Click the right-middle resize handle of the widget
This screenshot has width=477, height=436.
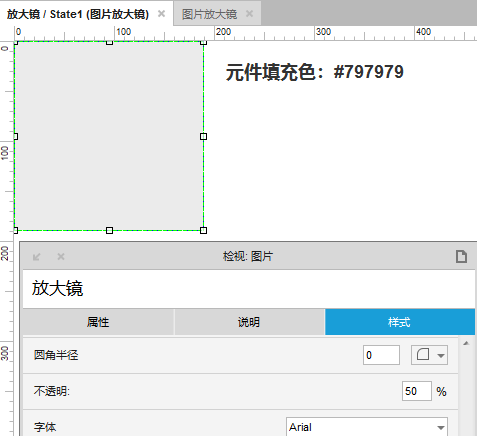click(x=203, y=136)
